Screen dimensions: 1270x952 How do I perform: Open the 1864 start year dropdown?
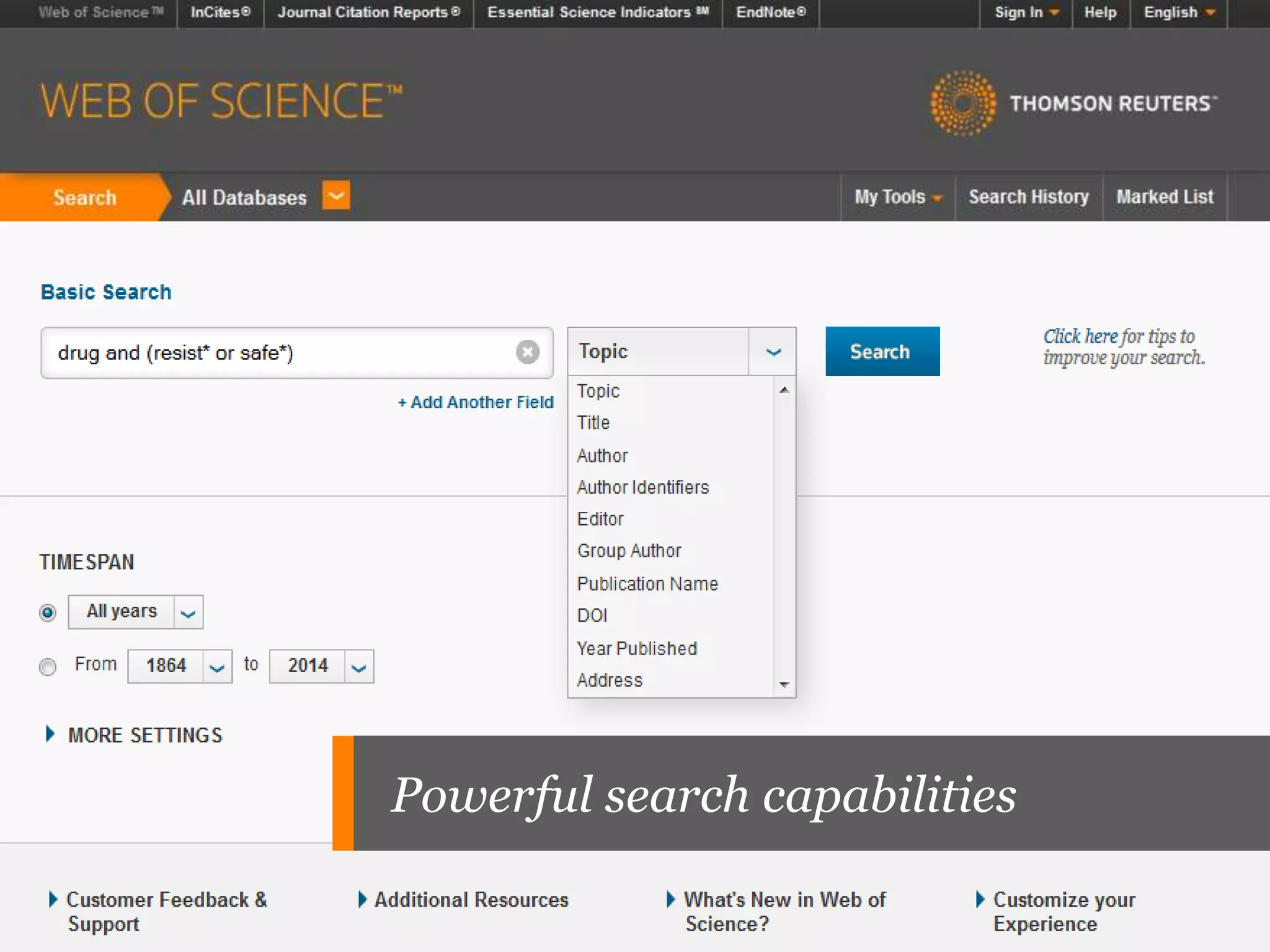[180, 666]
